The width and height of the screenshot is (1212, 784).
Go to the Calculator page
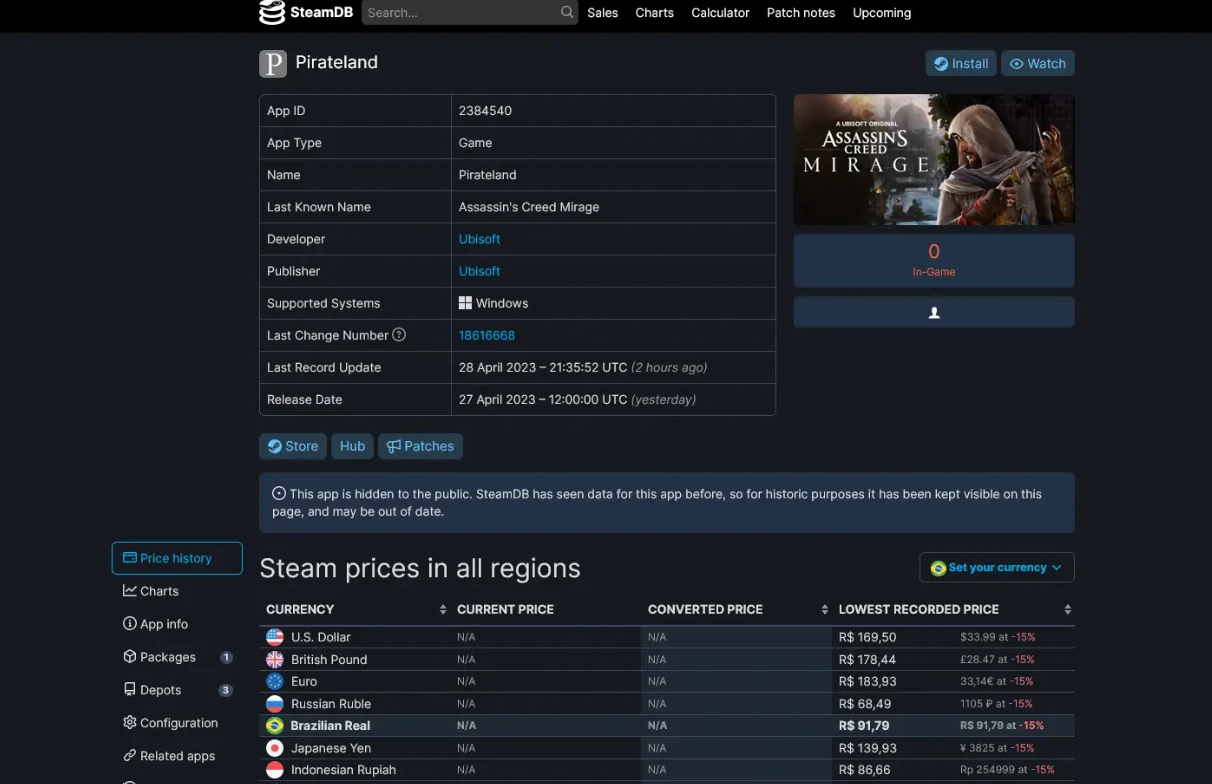point(720,13)
